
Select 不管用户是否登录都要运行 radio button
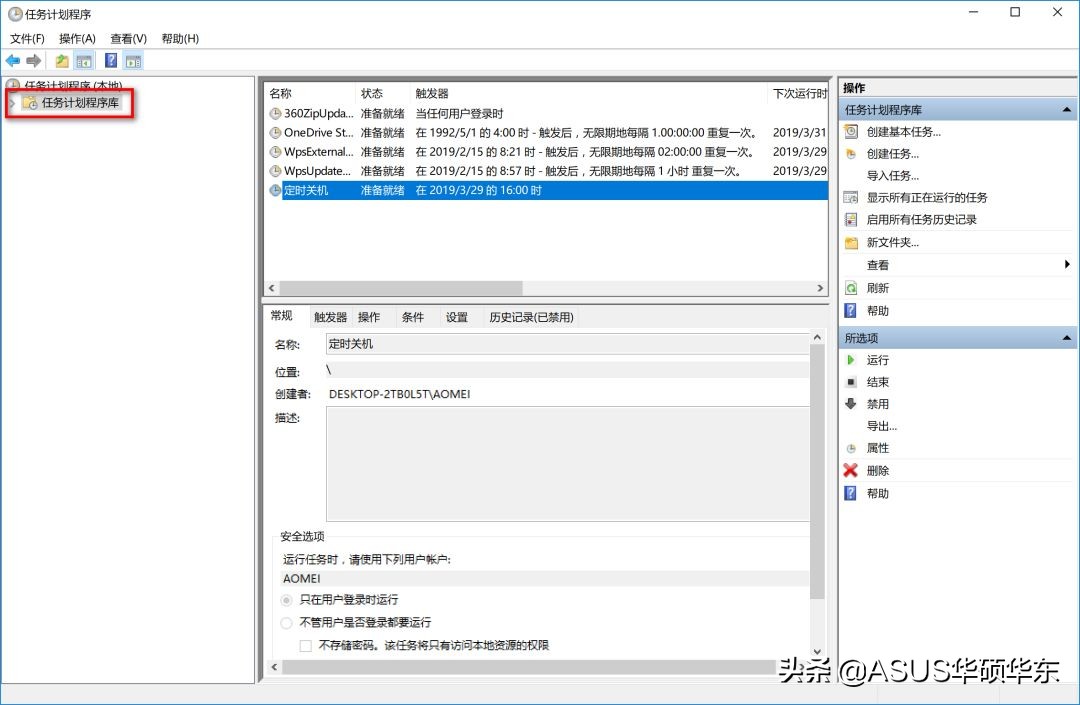click(x=287, y=623)
